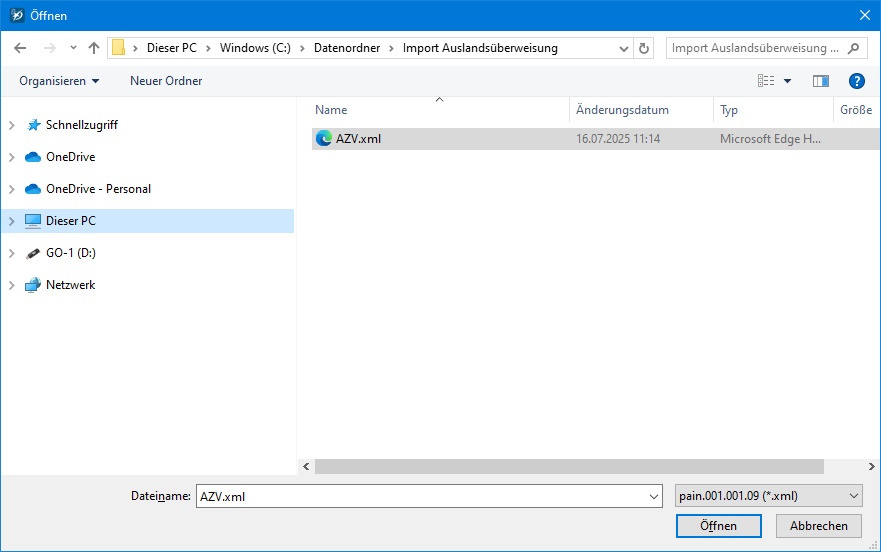
Task: Select the AZV.xml file
Action: (x=596, y=139)
